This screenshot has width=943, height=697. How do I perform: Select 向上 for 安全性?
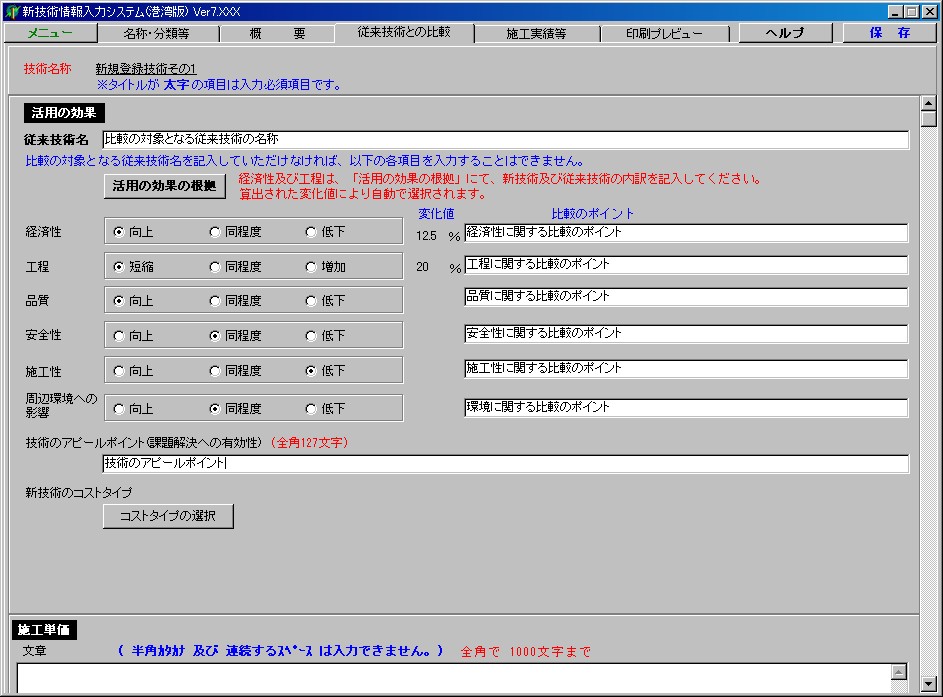[119, 337]
